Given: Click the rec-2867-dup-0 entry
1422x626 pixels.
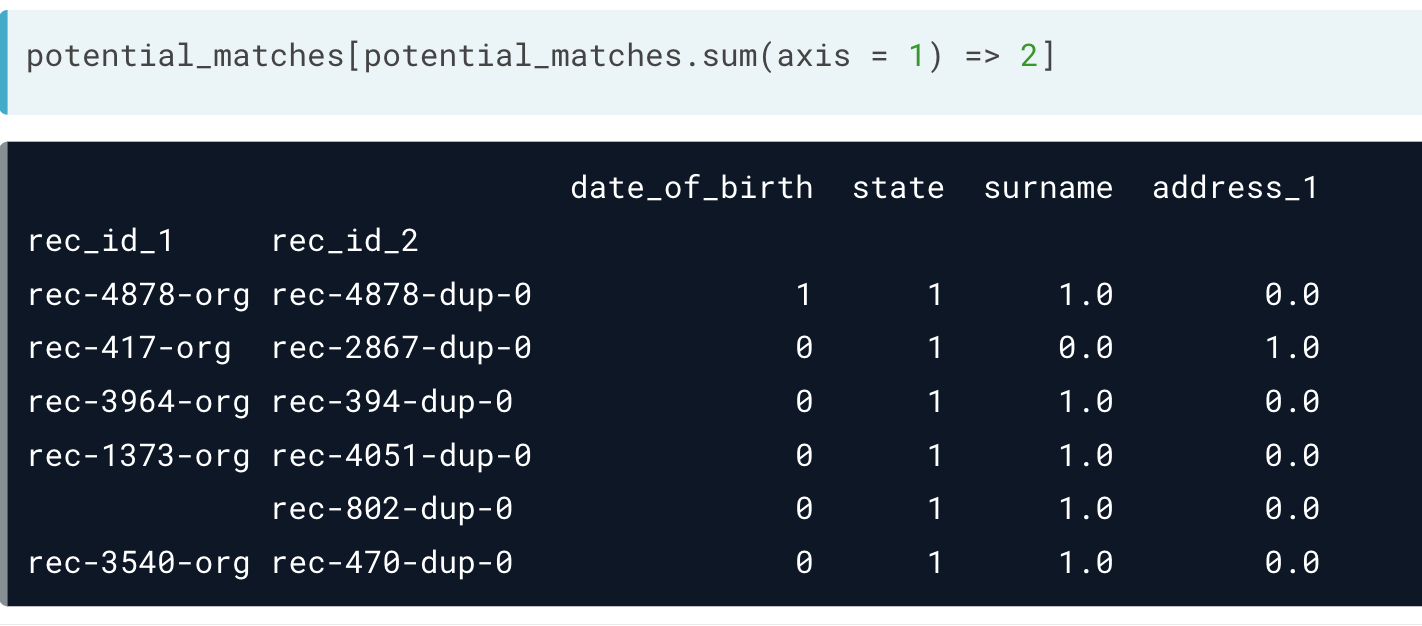Looking at the screenshot, I should coord(401,348).
